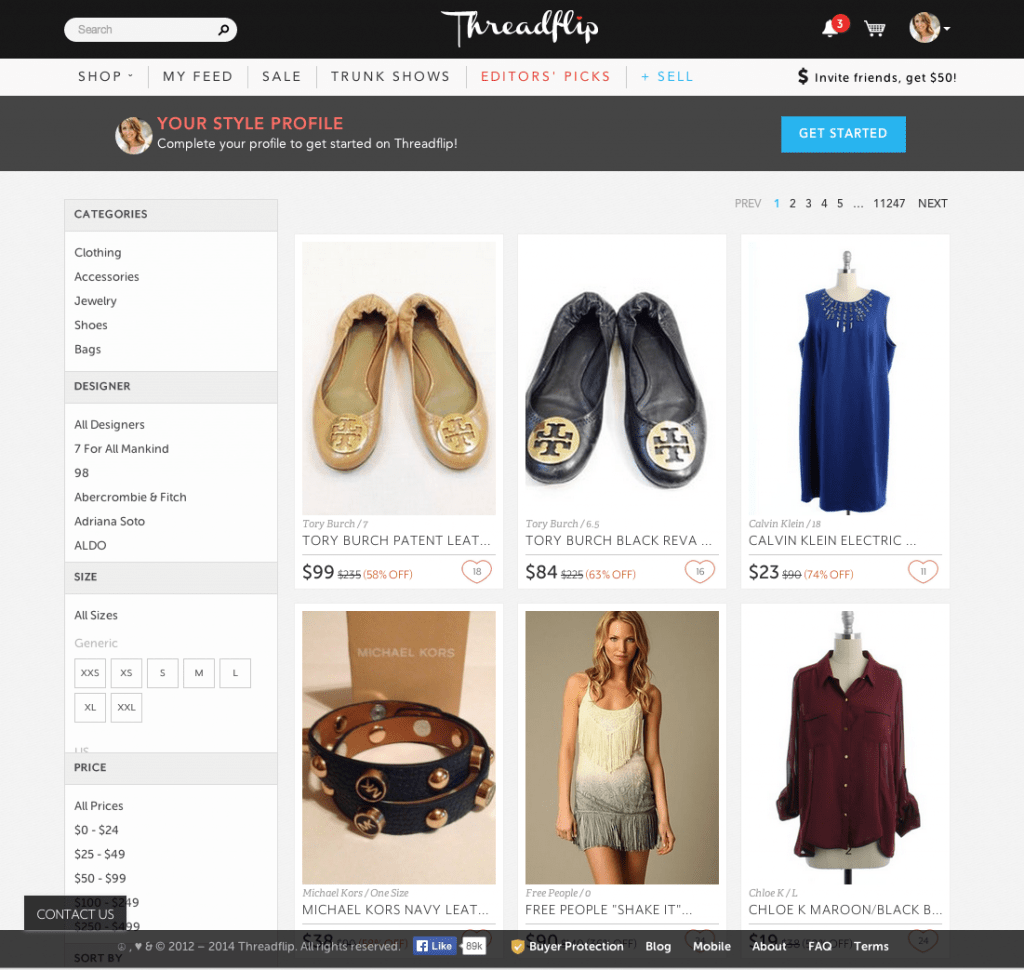Image resolution: width=1024 pixels, height=970 pixels.
Task: Select size XXS filter box
Action: point(90,673)
